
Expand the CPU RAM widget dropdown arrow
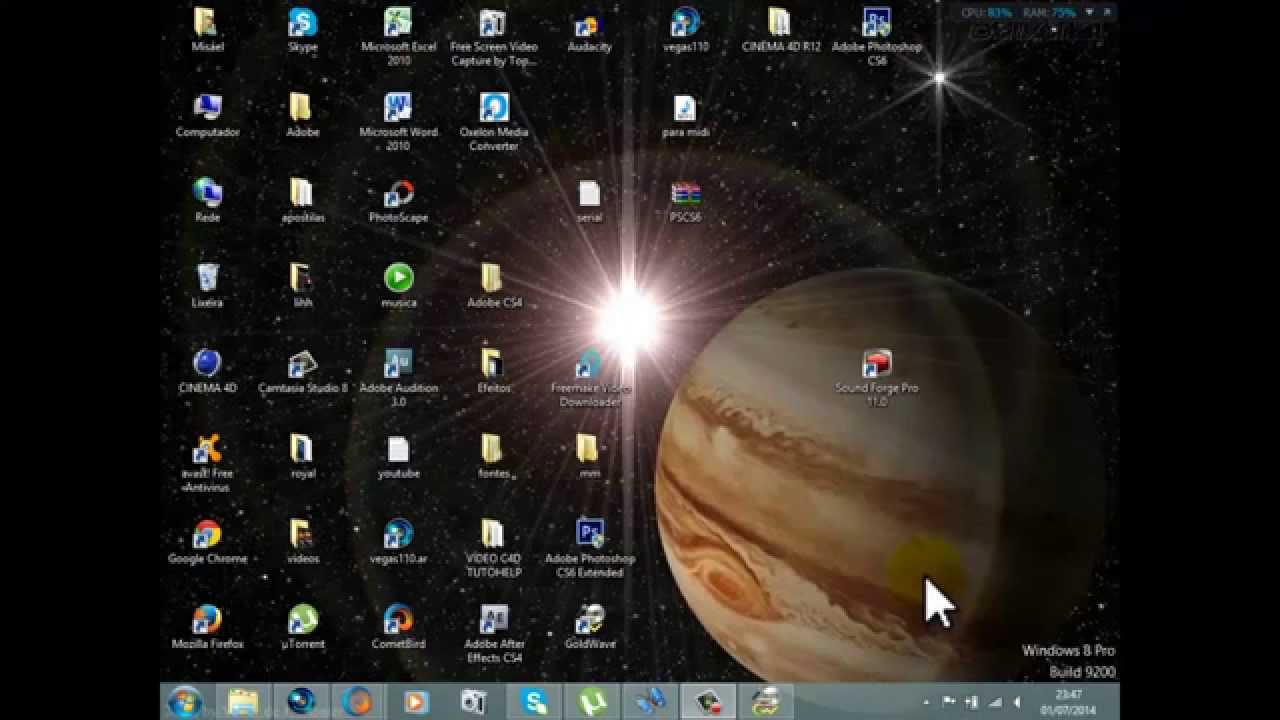pos(1090,13)
